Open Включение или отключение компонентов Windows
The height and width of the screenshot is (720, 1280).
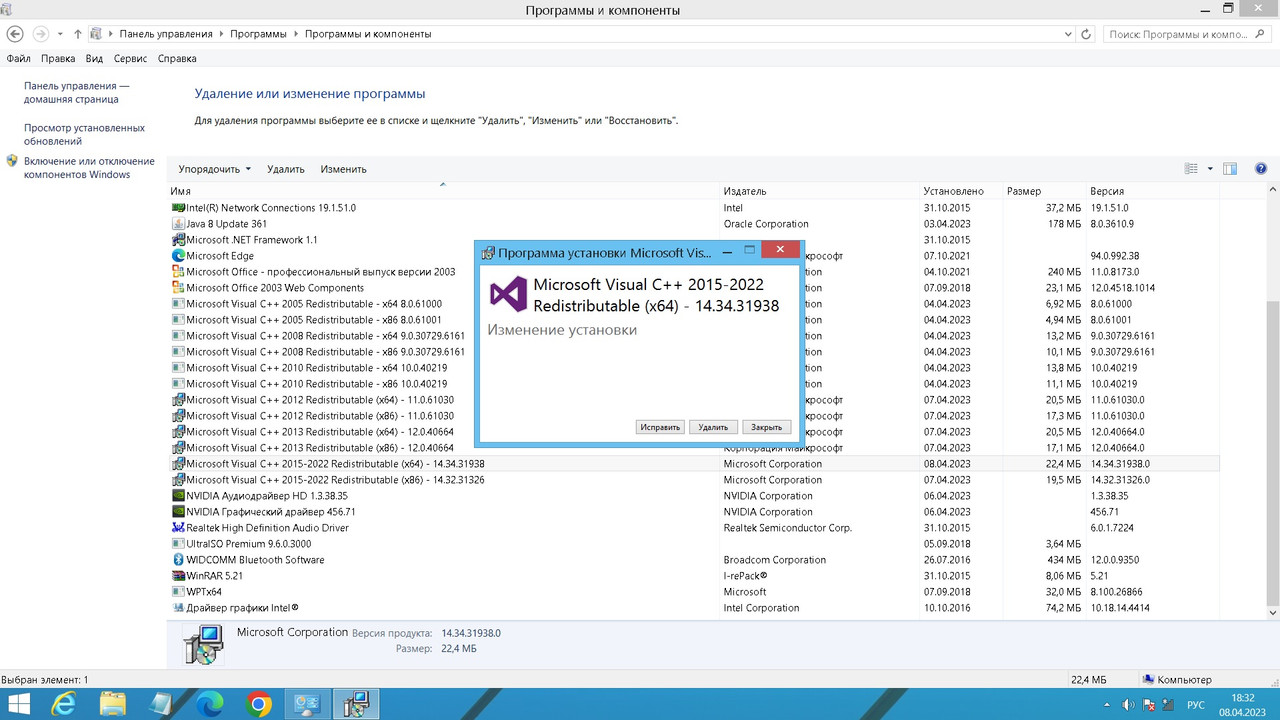[x=89, y=168]
